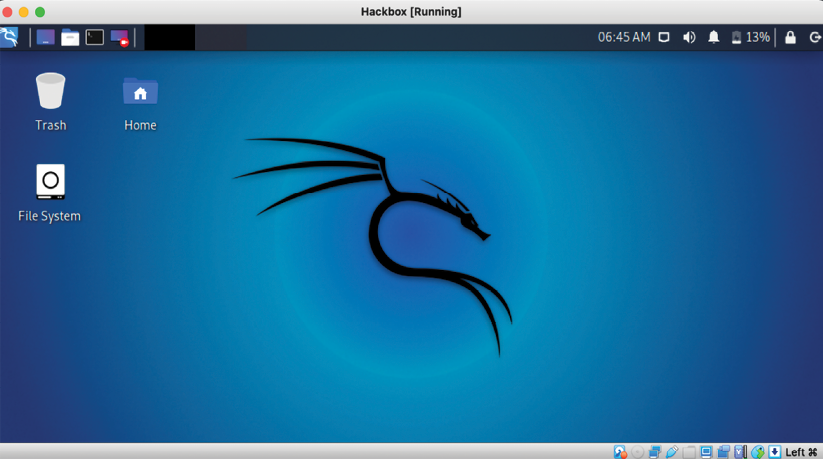Click the VirtualBox optical drive indicator
This screenshot has height=459, width=823.
point(637,452)
